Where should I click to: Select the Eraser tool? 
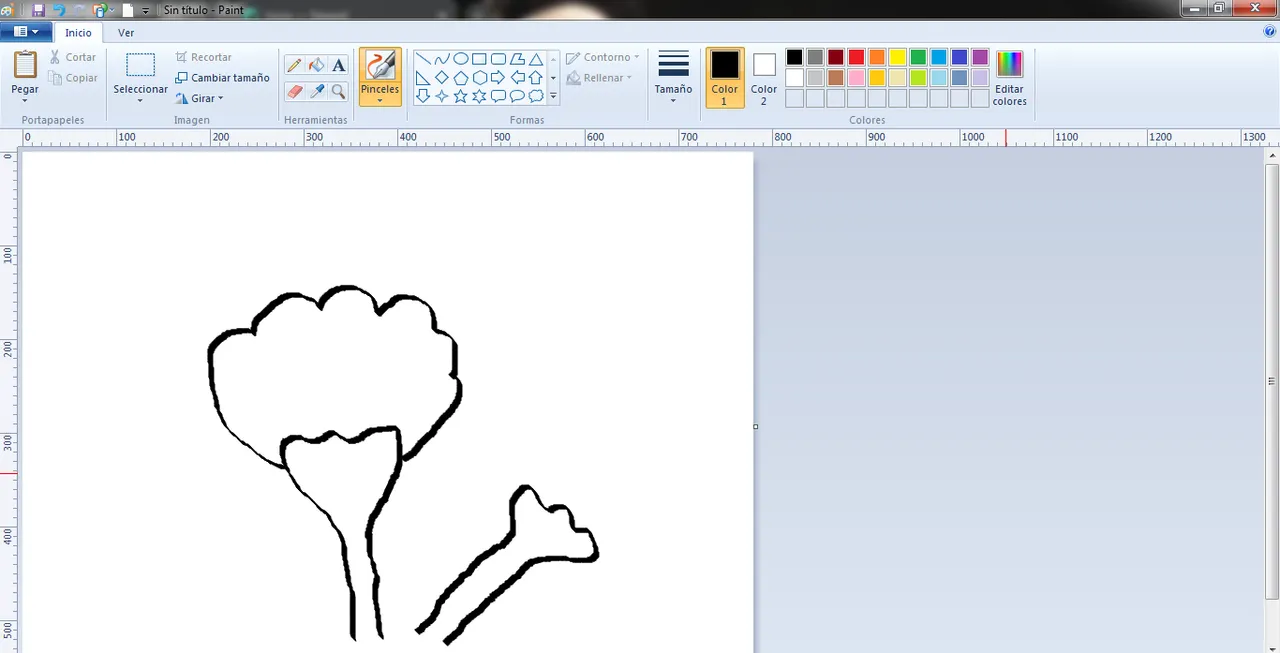point(294,91)
